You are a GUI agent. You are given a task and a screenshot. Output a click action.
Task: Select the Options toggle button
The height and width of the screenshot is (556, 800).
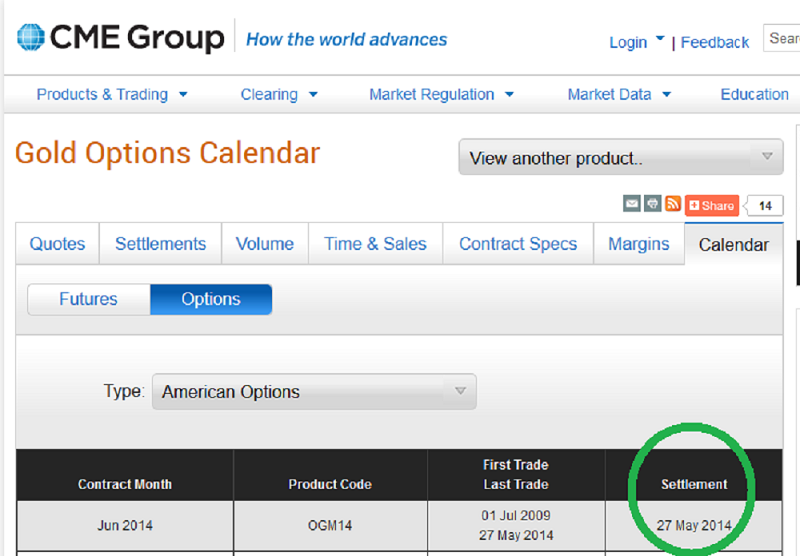(x=211, y=299)
